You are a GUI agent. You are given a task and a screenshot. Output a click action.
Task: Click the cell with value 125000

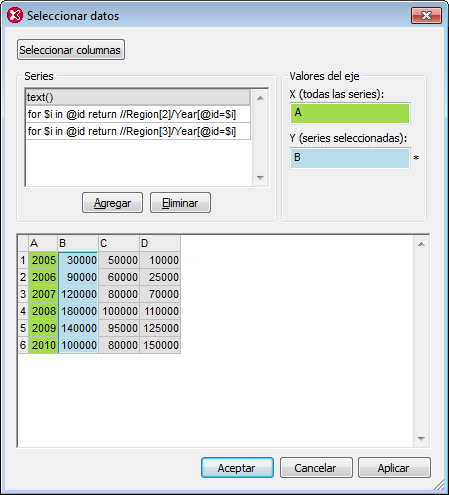[160, 328]
